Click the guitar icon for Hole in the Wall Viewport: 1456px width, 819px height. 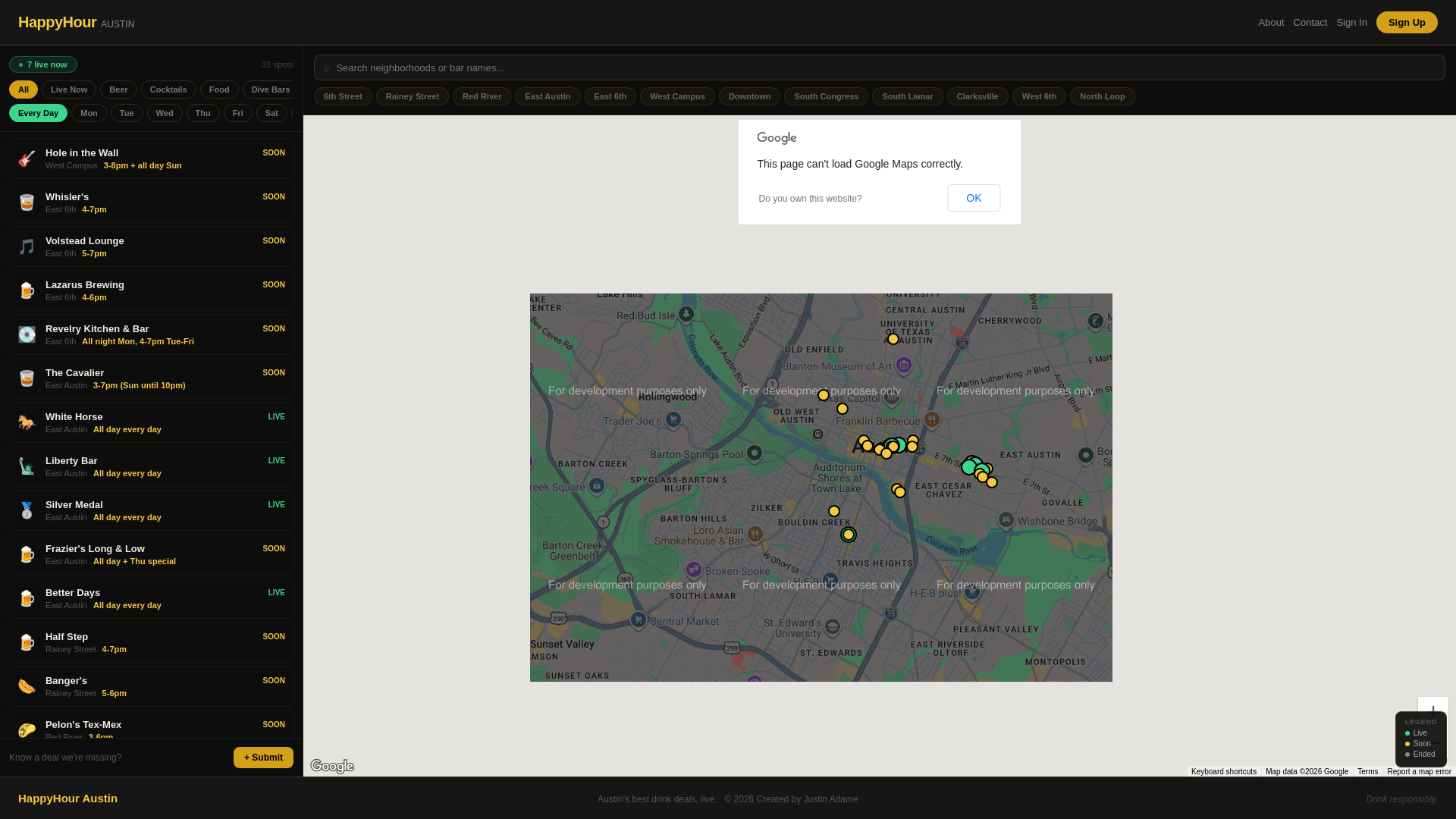tap(27, 158)
